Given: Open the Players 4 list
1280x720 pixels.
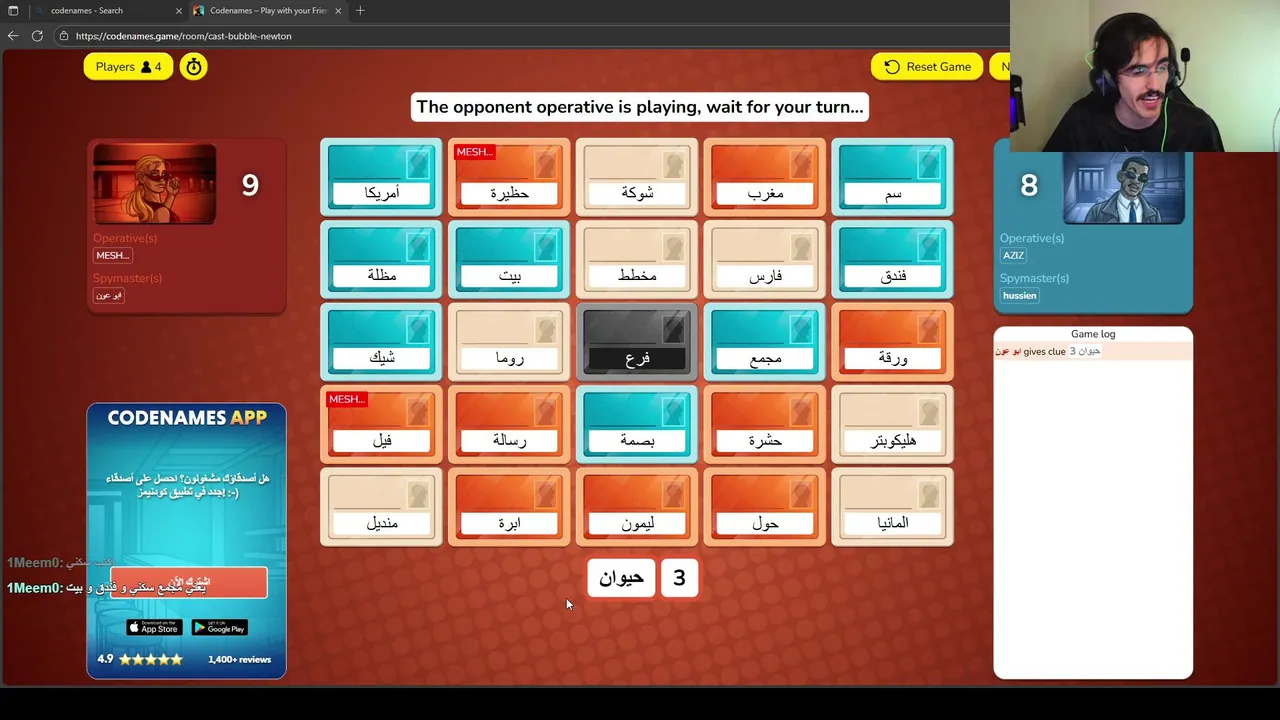Looking at the screenshot, I should (x=128, y=67).
